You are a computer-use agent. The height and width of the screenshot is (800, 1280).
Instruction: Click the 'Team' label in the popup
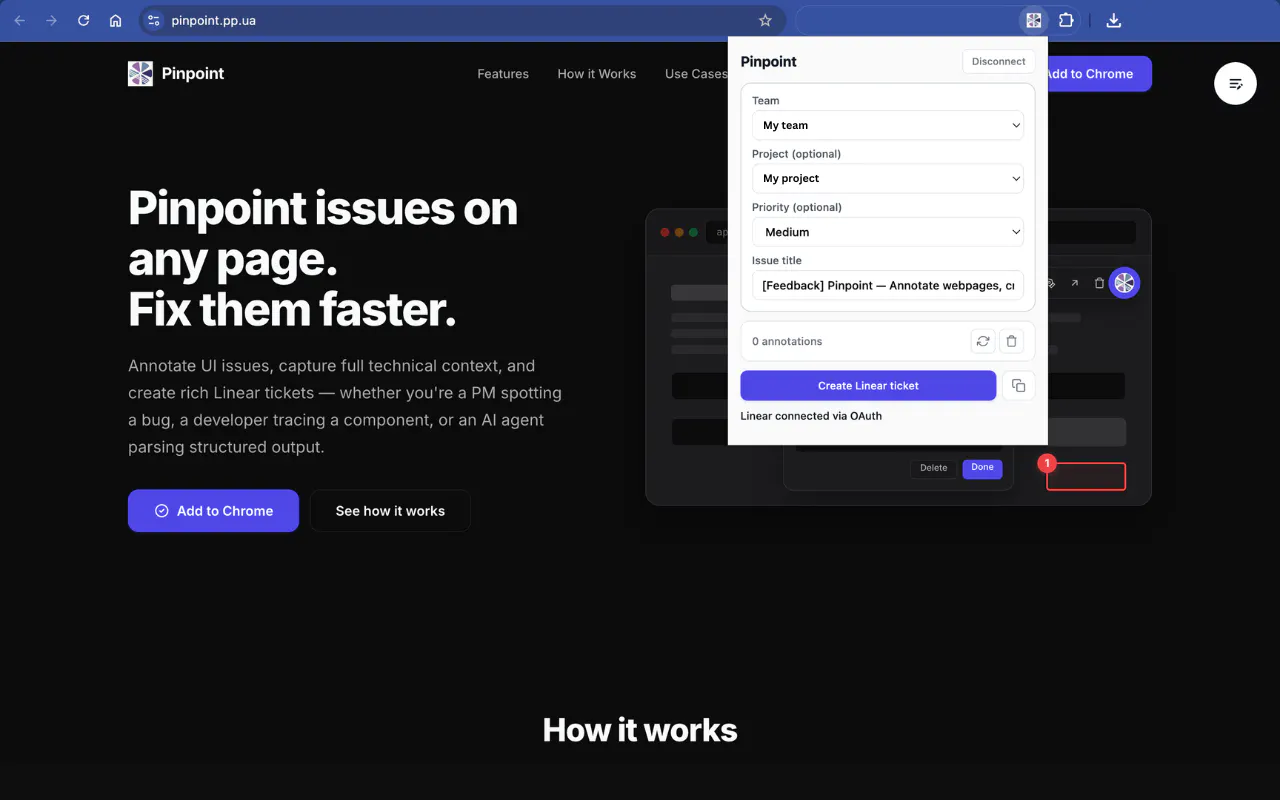pyautogui.click(x=766, y=101)
